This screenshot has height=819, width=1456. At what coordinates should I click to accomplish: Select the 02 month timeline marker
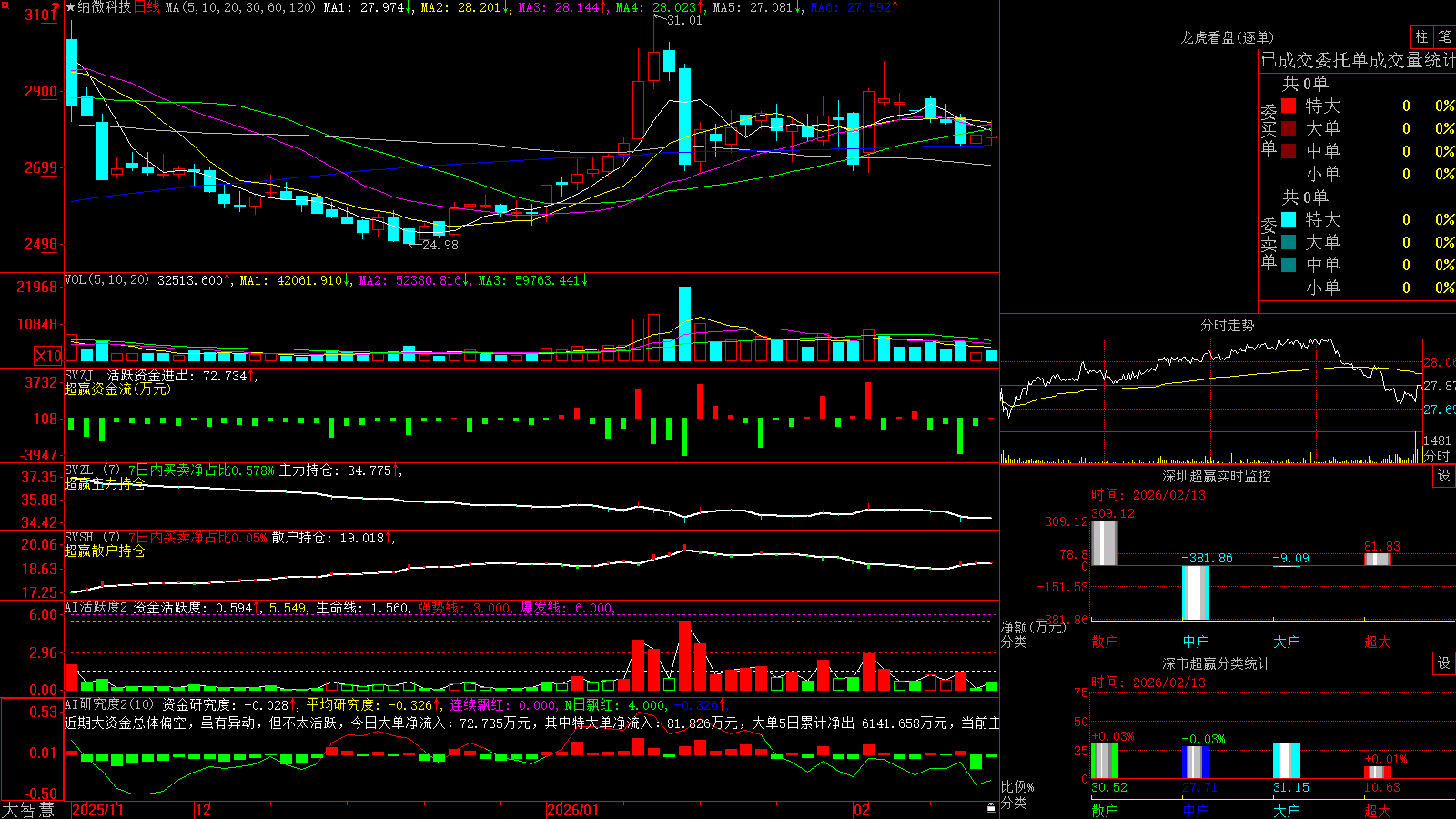coord(862,810)
